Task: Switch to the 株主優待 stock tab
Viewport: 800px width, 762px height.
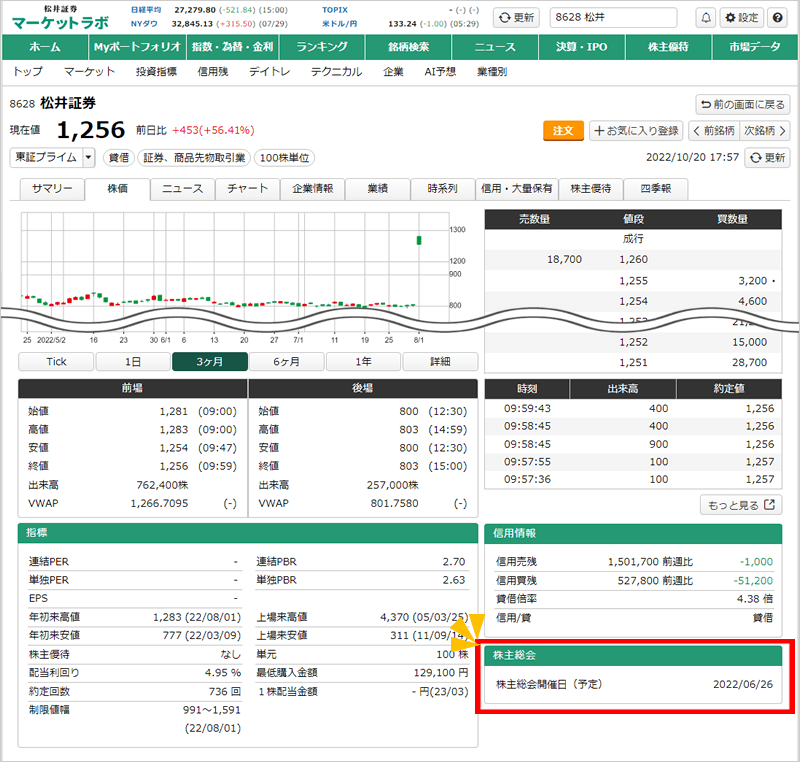Action: coord(590,189)
